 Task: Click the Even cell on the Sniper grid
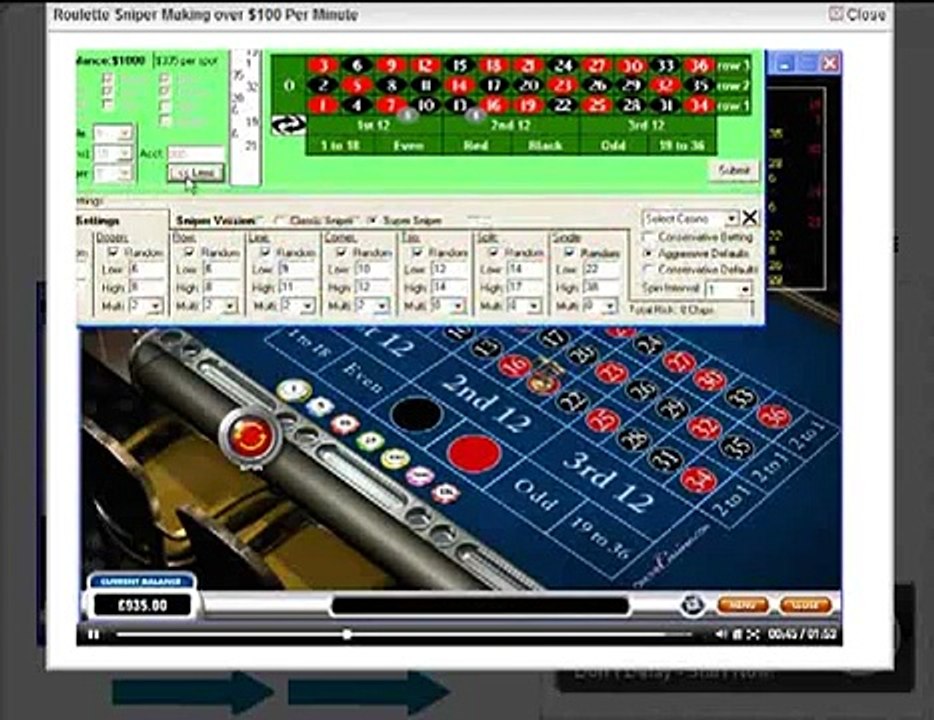[x=408, y=145]
